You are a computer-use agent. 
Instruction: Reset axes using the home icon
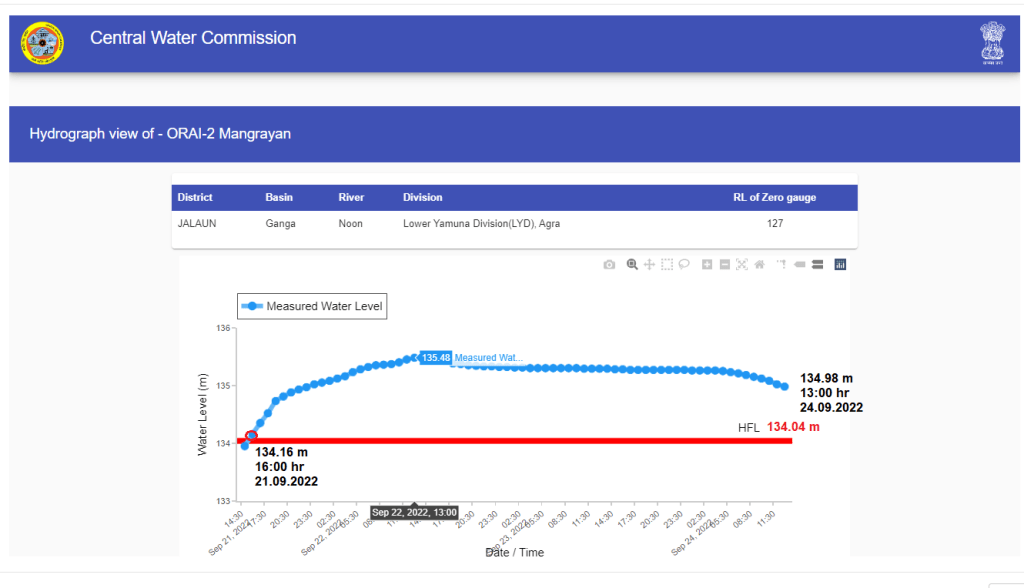tap(759, 265)
